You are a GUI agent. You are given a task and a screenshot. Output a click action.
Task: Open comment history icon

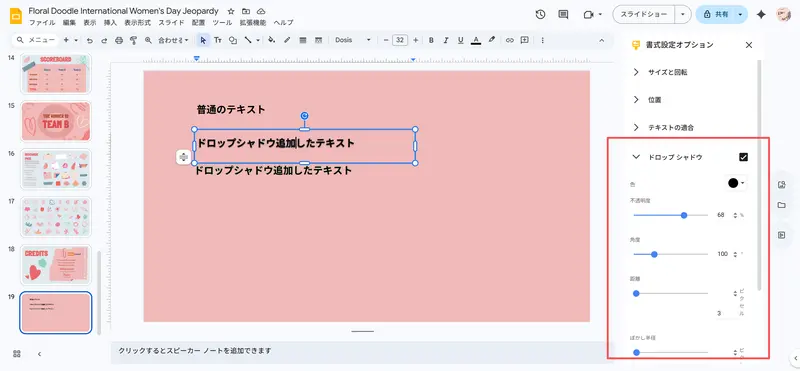563,15
